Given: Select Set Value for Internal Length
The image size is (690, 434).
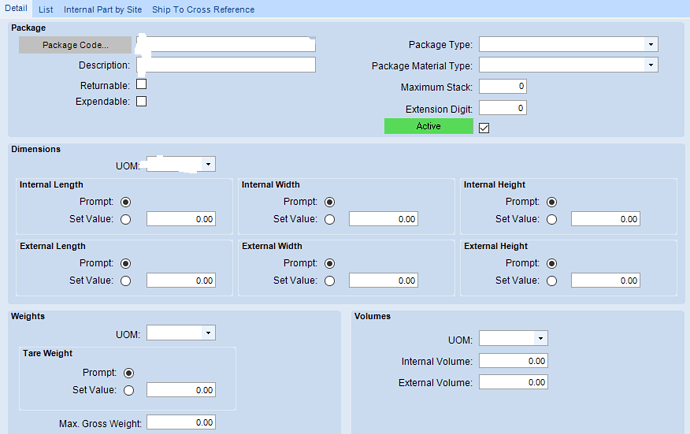Looking at the screenshot, I should coord(125,219).
